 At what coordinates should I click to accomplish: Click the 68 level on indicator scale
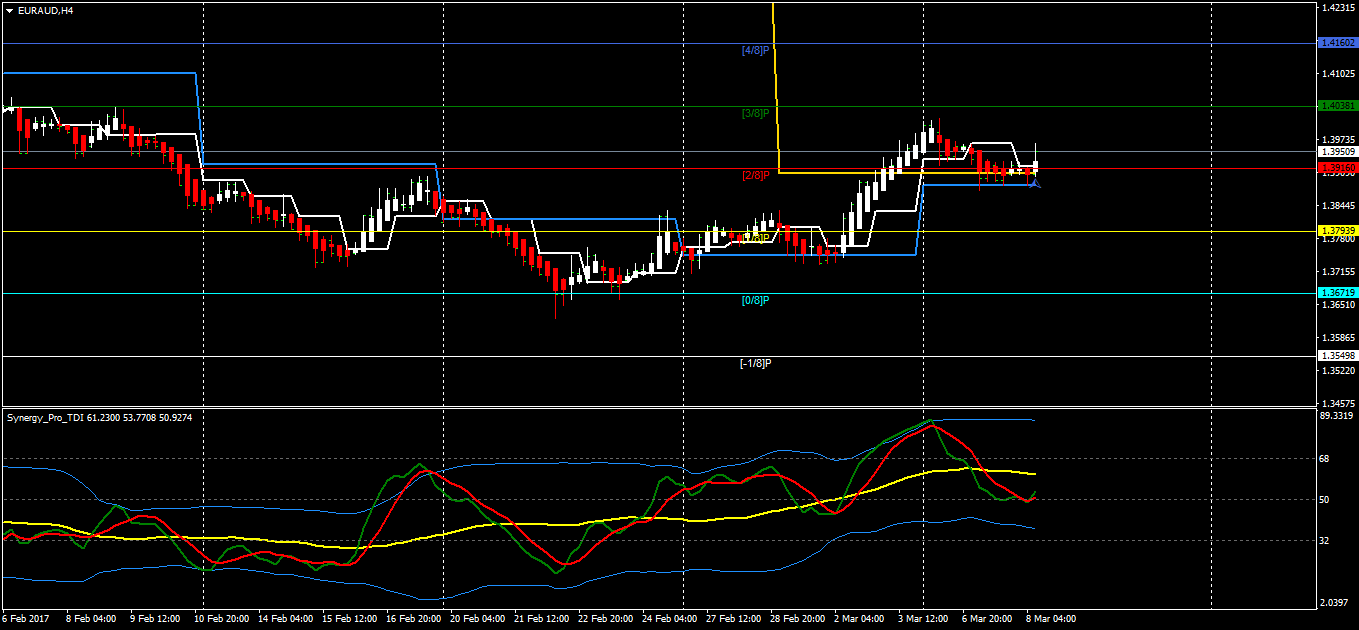click(1326, 459)
